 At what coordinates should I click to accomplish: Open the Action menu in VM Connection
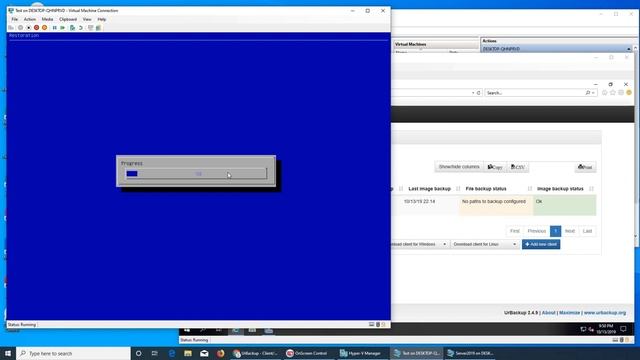tap(30, 19)
